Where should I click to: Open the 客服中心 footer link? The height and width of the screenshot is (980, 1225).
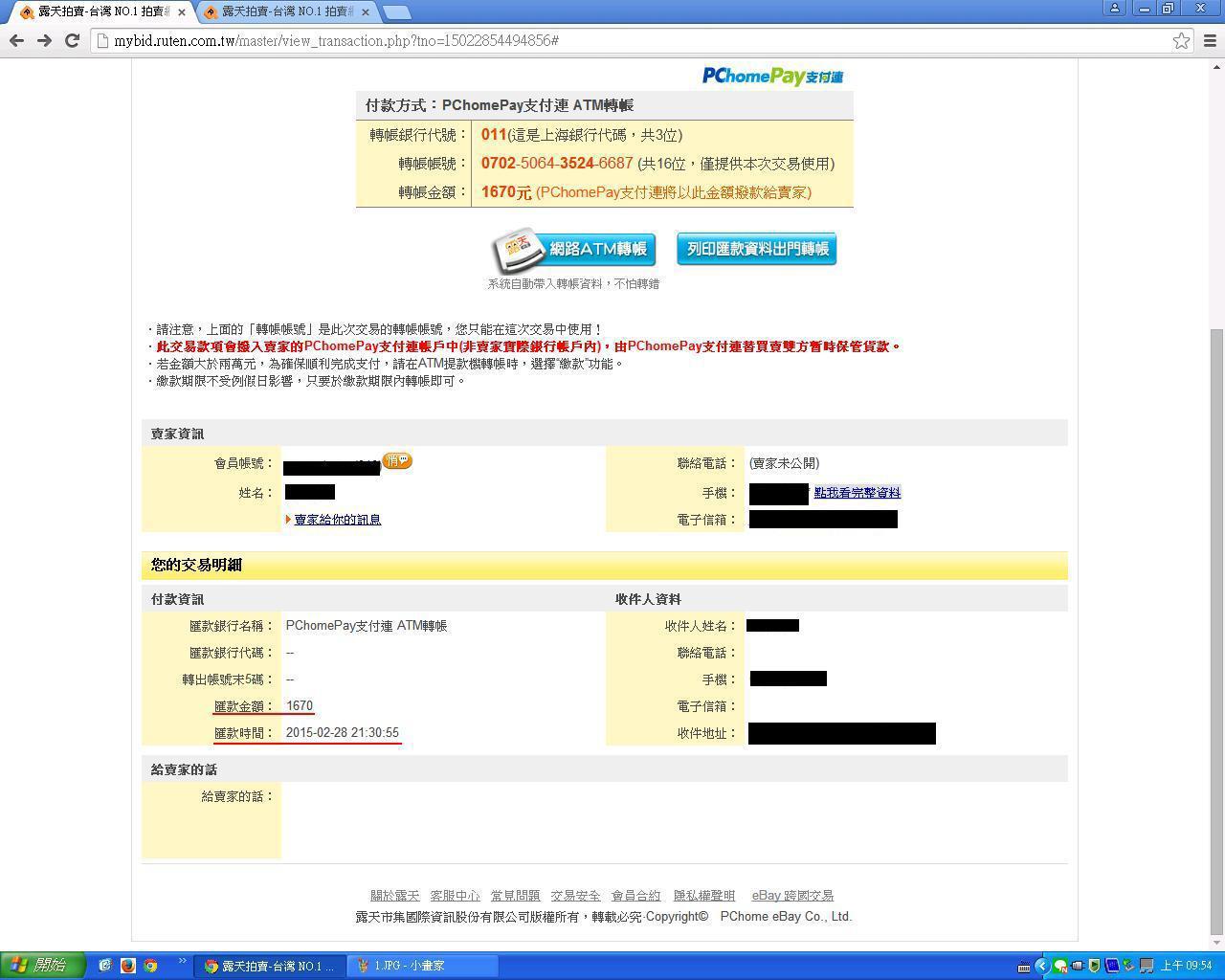(x=455, y=896)
